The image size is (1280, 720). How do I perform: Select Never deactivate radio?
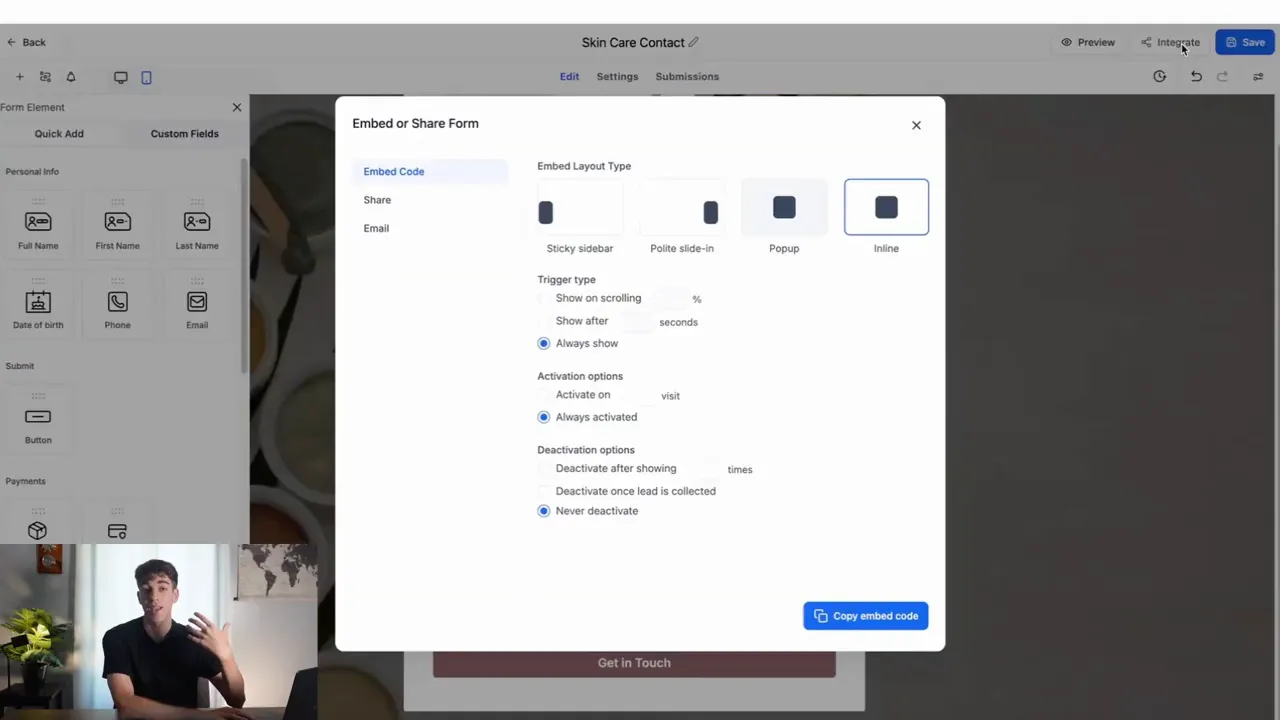point(544,511)
